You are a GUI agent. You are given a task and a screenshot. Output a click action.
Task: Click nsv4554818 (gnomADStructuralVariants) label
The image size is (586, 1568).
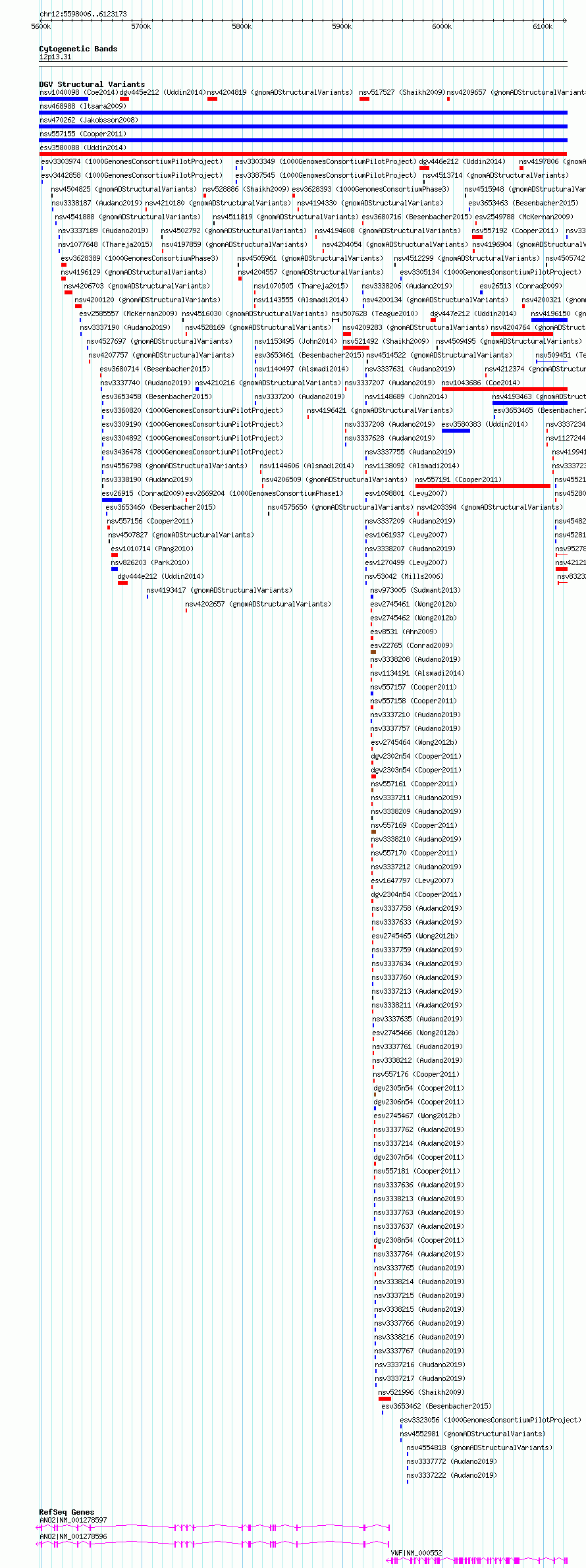480,1447
